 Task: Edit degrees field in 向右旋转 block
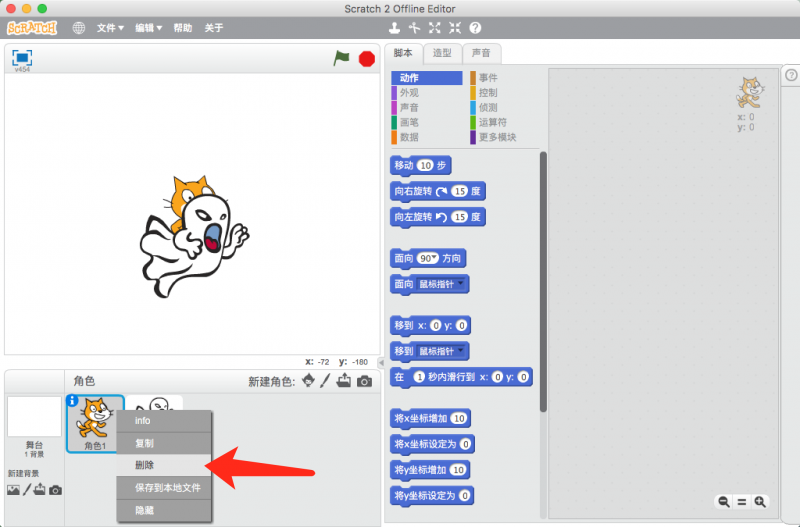[x=460, y=191]
